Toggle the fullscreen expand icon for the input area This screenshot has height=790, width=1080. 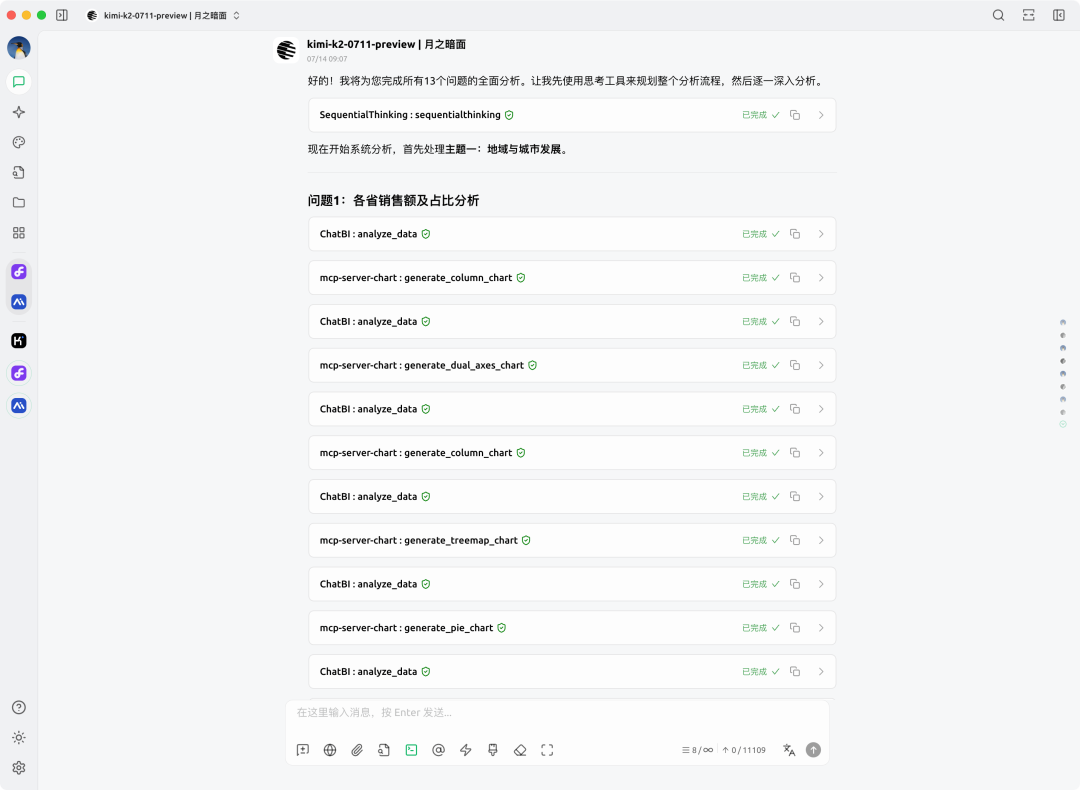pos(547,750)
